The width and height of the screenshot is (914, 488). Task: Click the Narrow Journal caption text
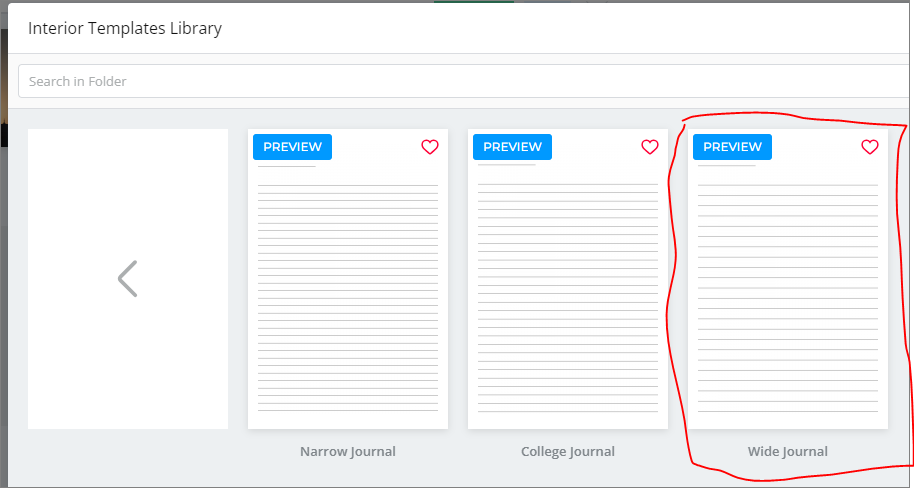point(348,451)
